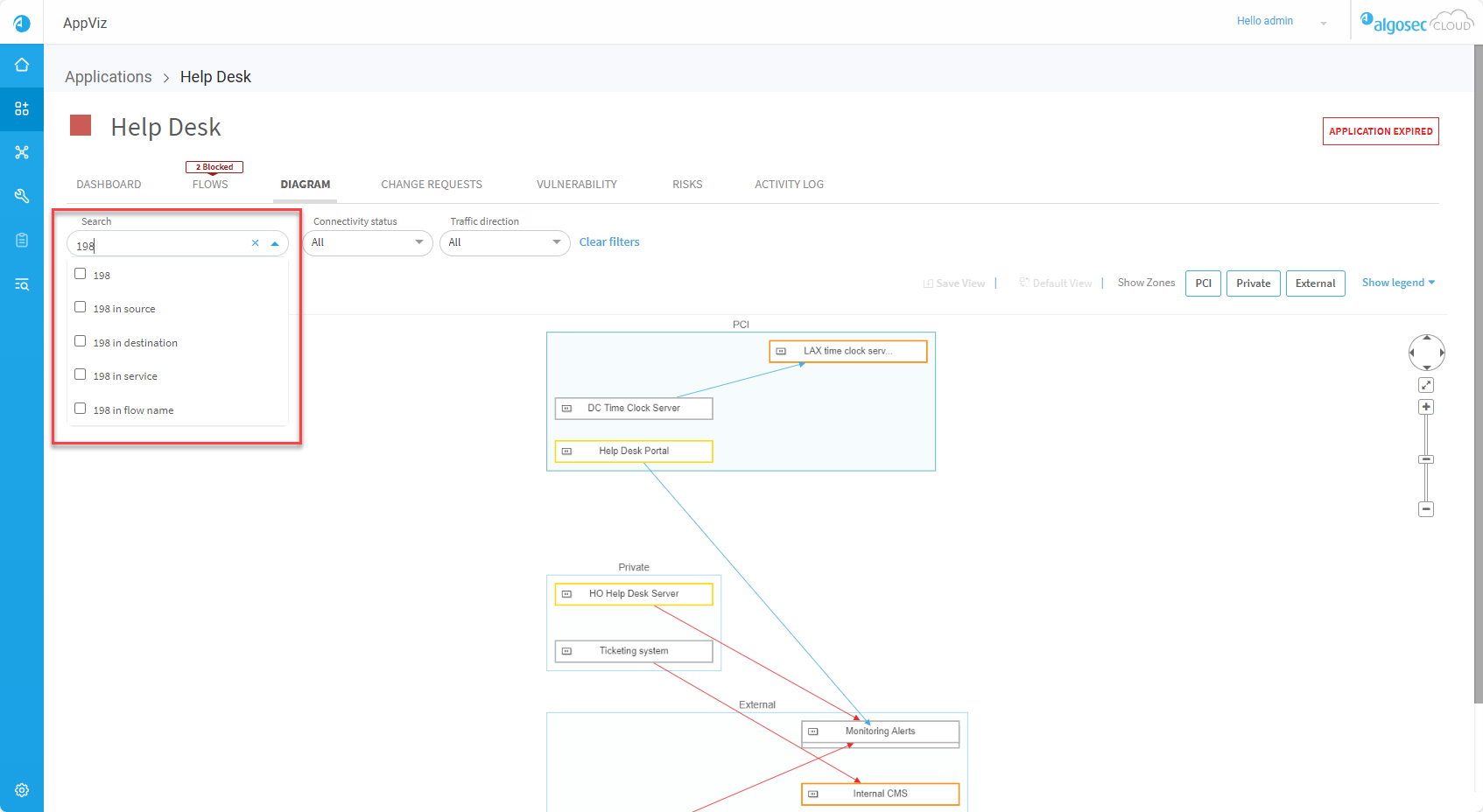Click the clipboard icon in sidebar
The height and width of the screenshot is (812, 1483).
(22, 240)
